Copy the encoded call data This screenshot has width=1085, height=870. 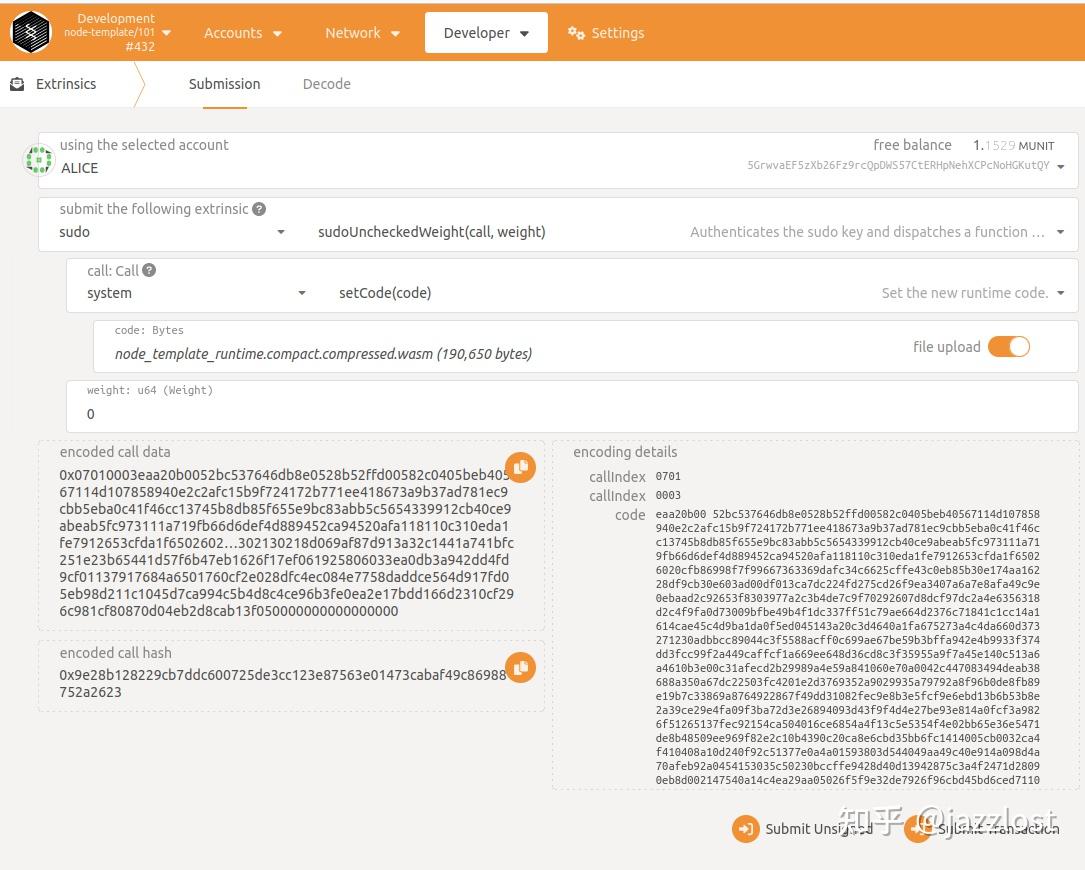520,467
